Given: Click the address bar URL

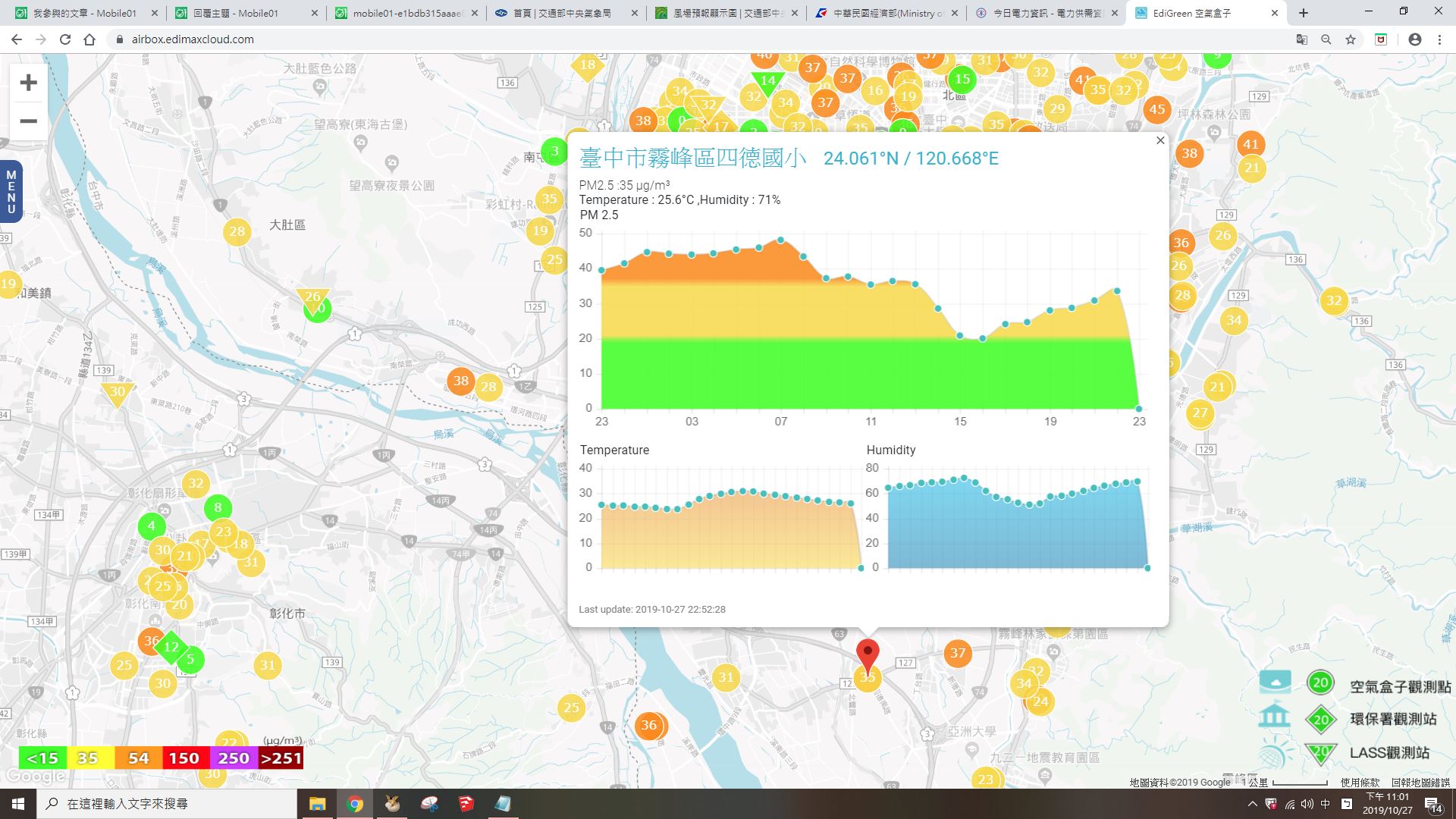Looking at the screenshot, I should click(x=193, y=39).
